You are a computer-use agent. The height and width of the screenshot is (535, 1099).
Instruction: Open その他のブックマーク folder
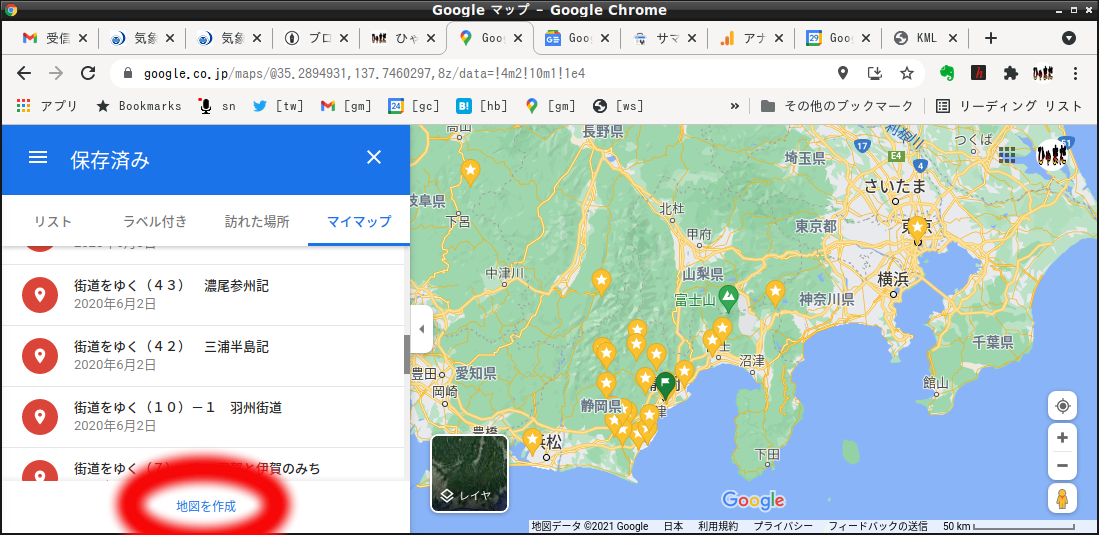pos(837,106)
